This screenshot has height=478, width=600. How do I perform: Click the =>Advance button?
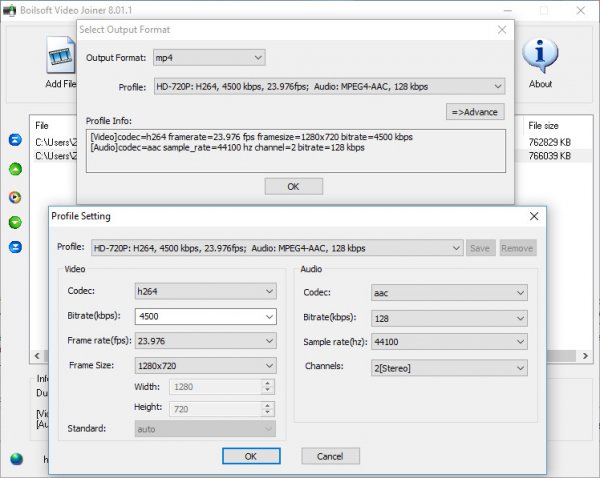pos(475,112)
